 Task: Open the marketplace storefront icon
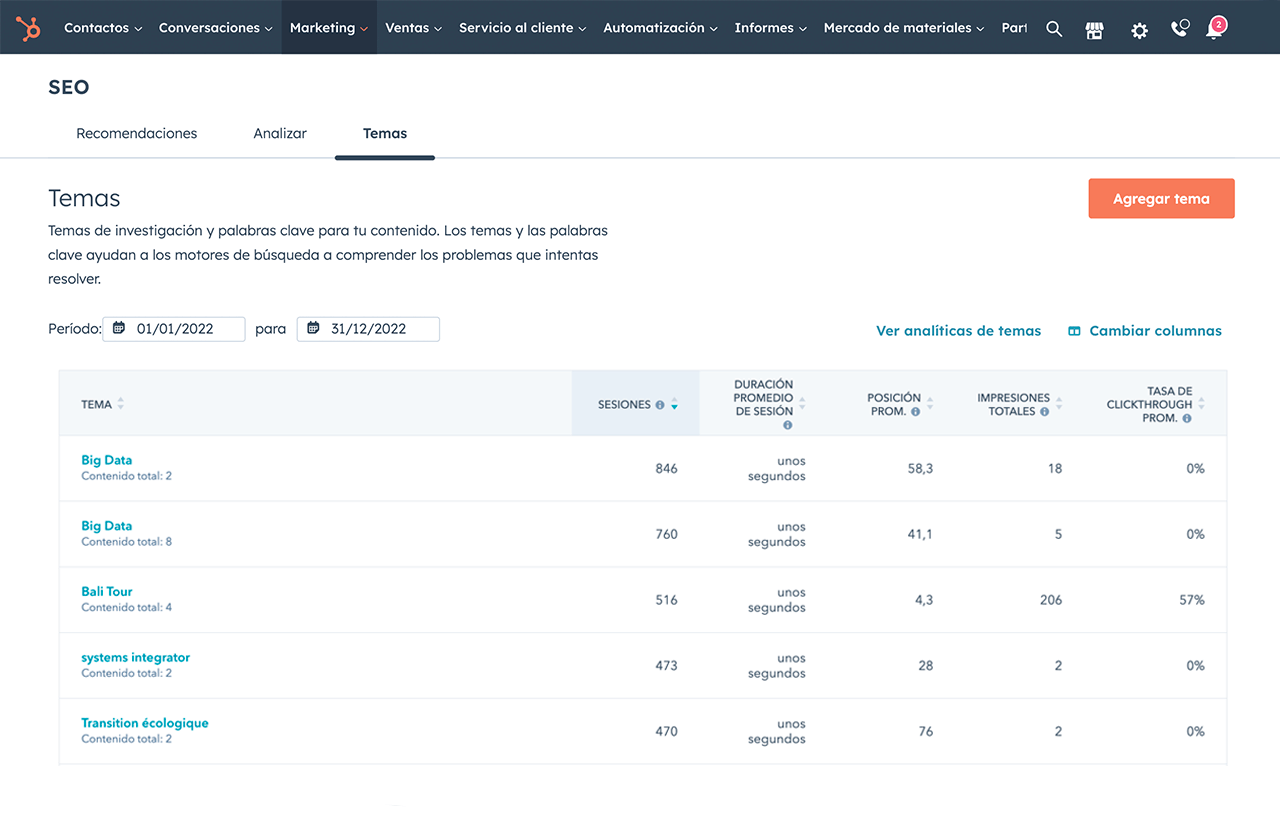1095,30
